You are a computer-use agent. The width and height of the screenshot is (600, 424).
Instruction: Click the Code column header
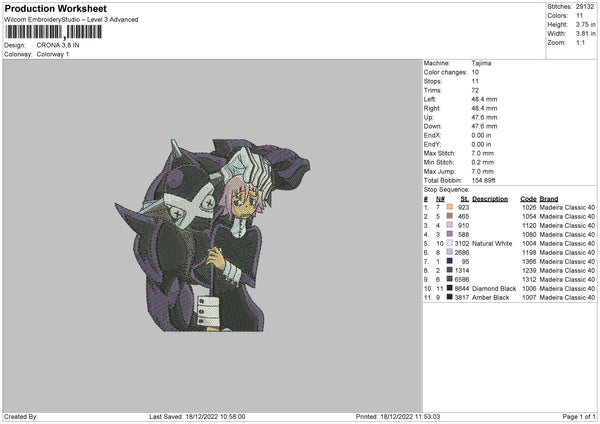pyautogui.click(x=528, y=199)
